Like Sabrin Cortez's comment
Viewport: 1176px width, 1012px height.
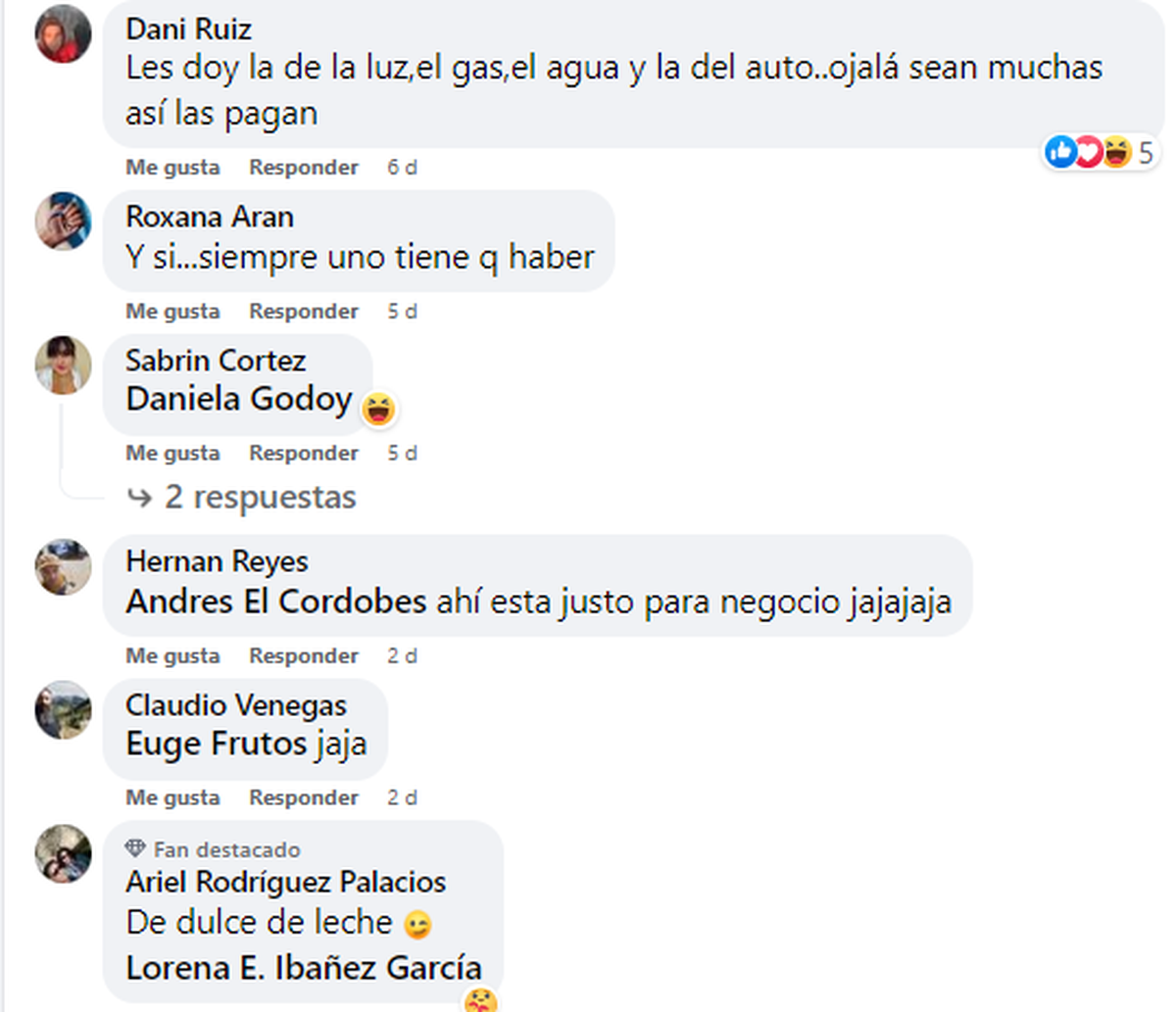172,454
